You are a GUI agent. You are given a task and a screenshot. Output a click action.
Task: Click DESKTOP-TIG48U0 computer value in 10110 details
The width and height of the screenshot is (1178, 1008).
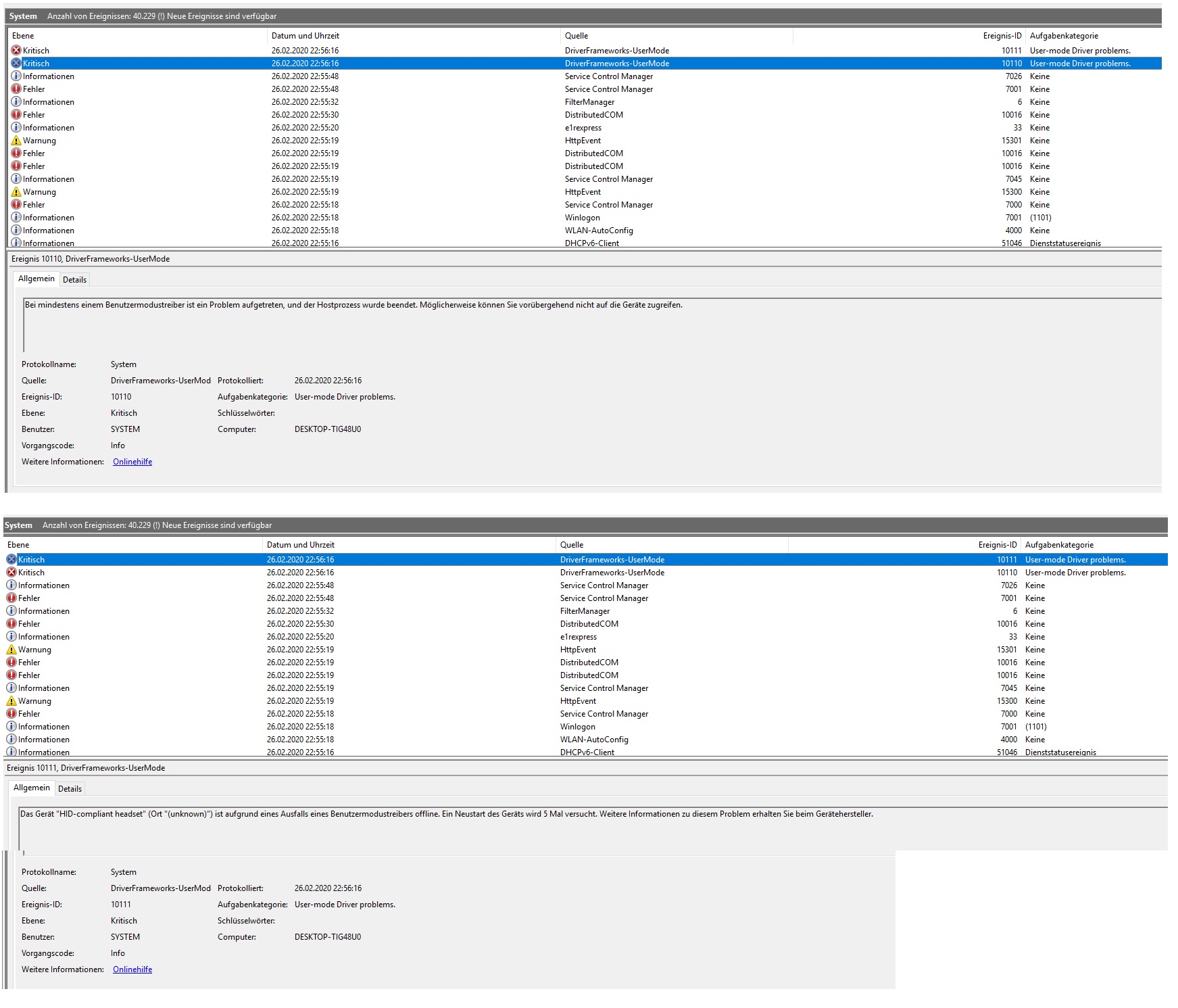coord(328,429)
